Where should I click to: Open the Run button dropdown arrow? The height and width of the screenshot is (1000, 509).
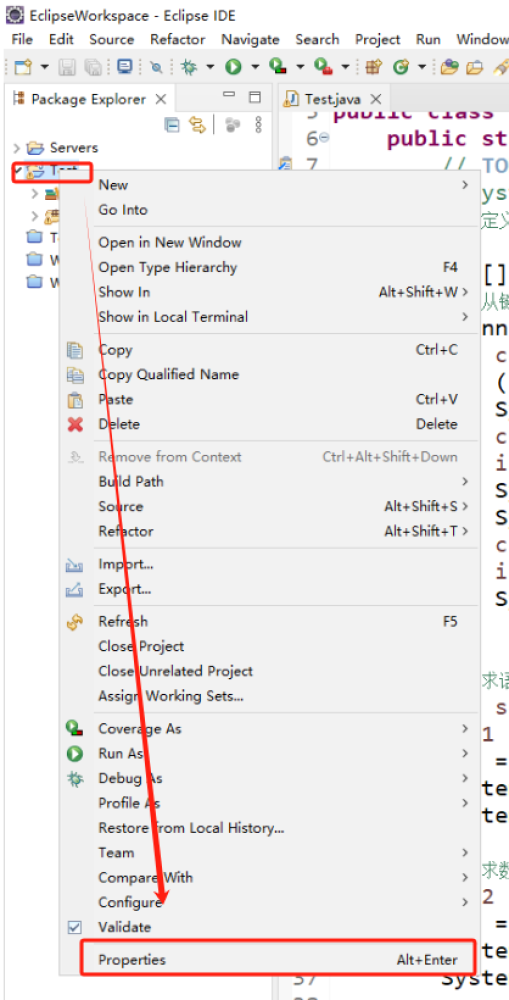pyautogui.click(x=254, y=66)
